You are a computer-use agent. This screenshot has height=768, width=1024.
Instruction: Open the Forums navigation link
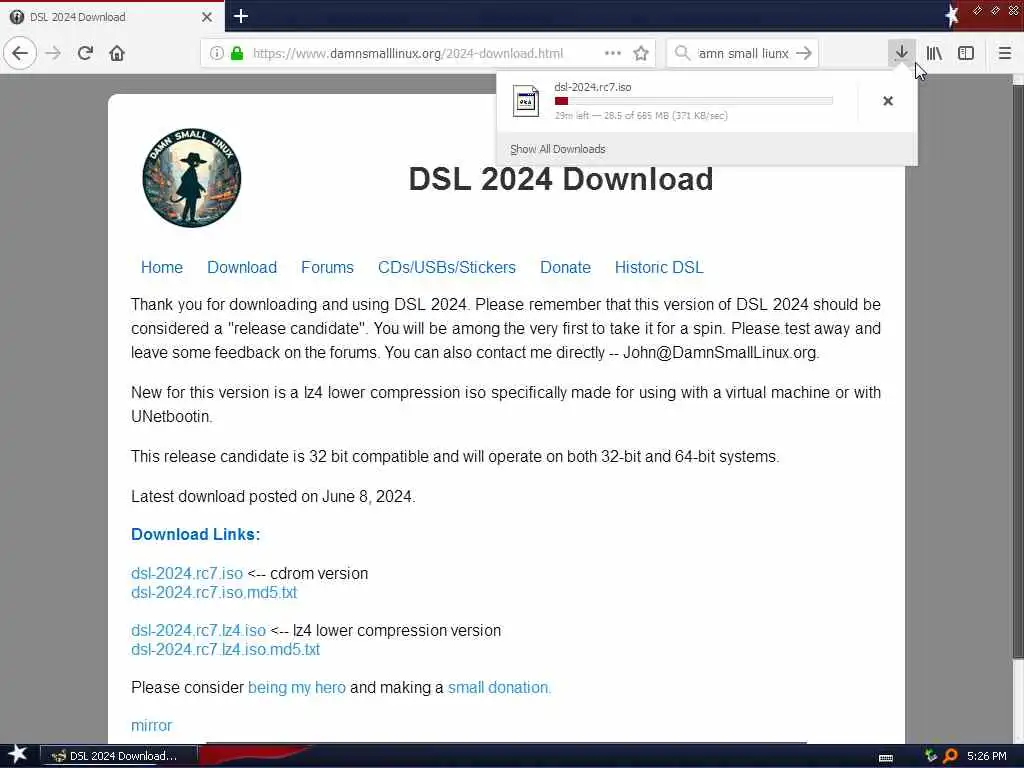[x=327, y=267]
